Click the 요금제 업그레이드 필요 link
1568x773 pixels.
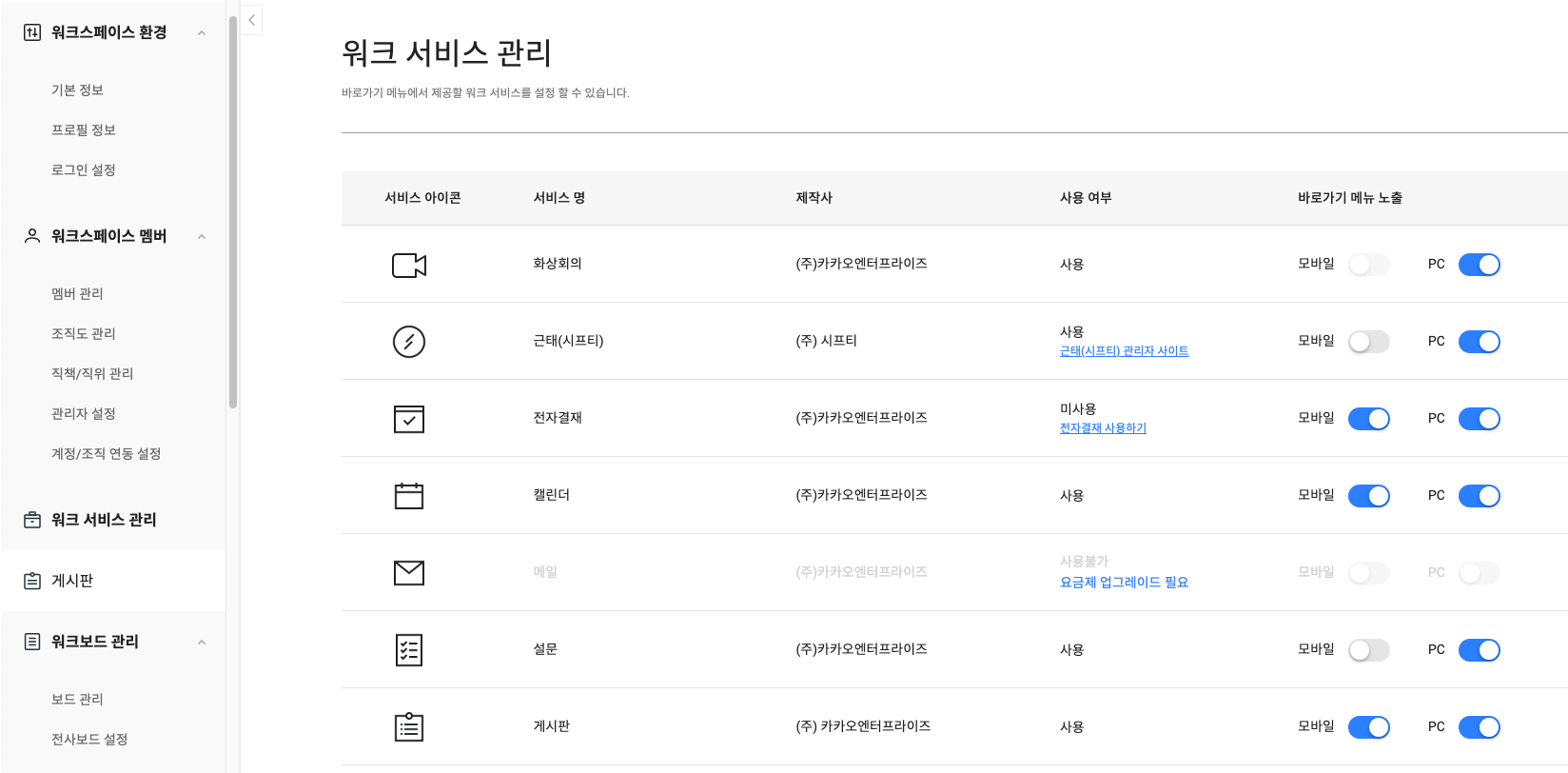(x=1124, y=583)
